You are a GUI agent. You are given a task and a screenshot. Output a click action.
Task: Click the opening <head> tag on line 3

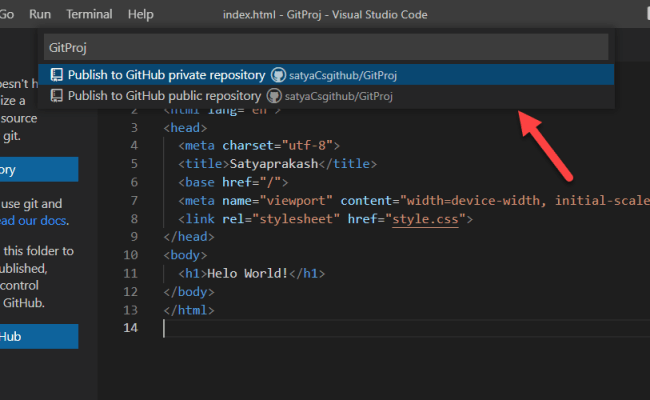click(x=185, y=128)
